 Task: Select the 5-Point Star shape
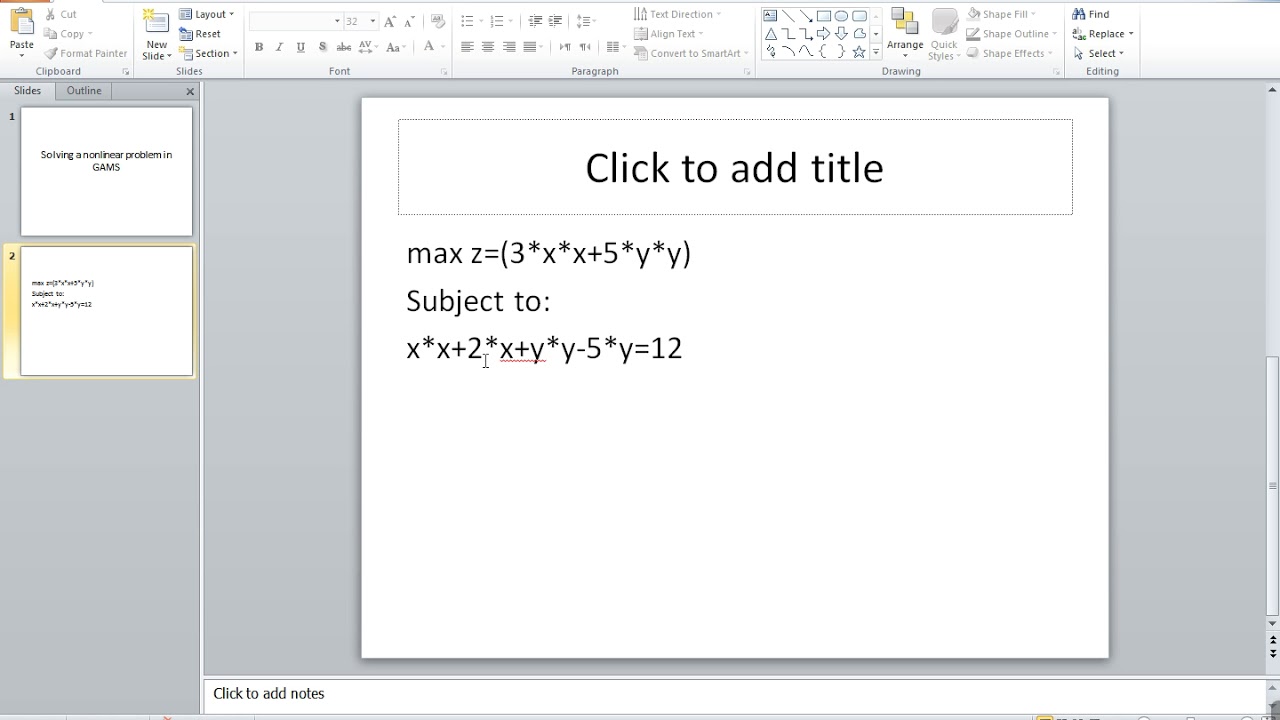click(860, 52)
